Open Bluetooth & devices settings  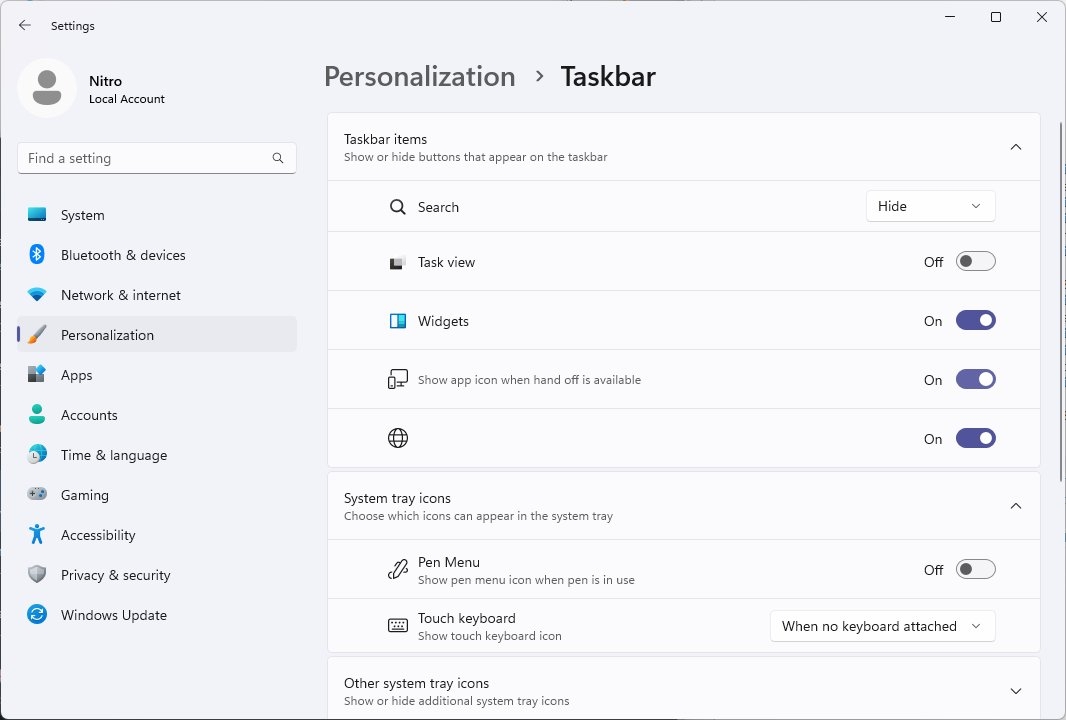click(157, 255)
